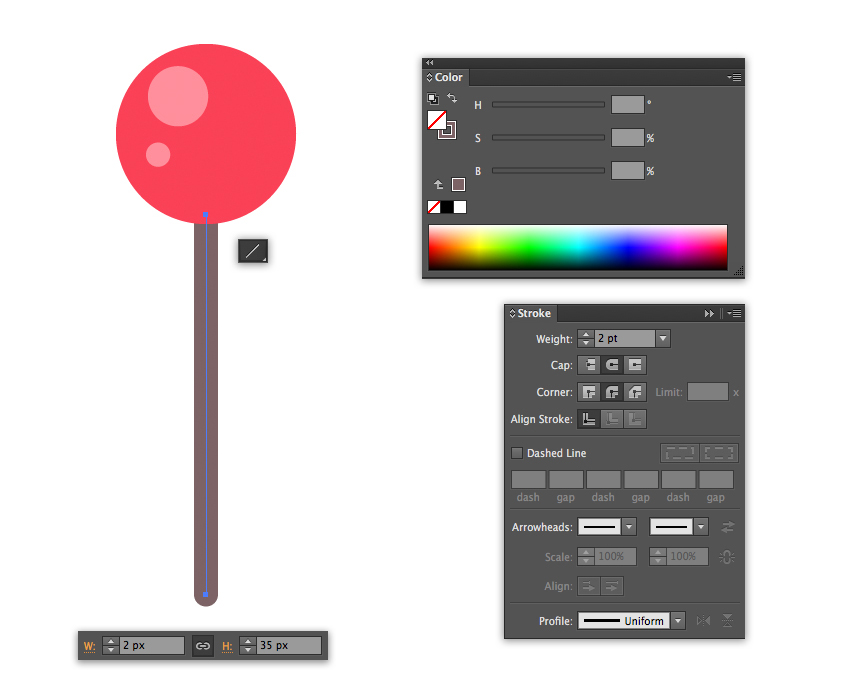850x689 pixels.
Task: Open the stroke Profile Uniform dropdown
Action: (678, 621)
